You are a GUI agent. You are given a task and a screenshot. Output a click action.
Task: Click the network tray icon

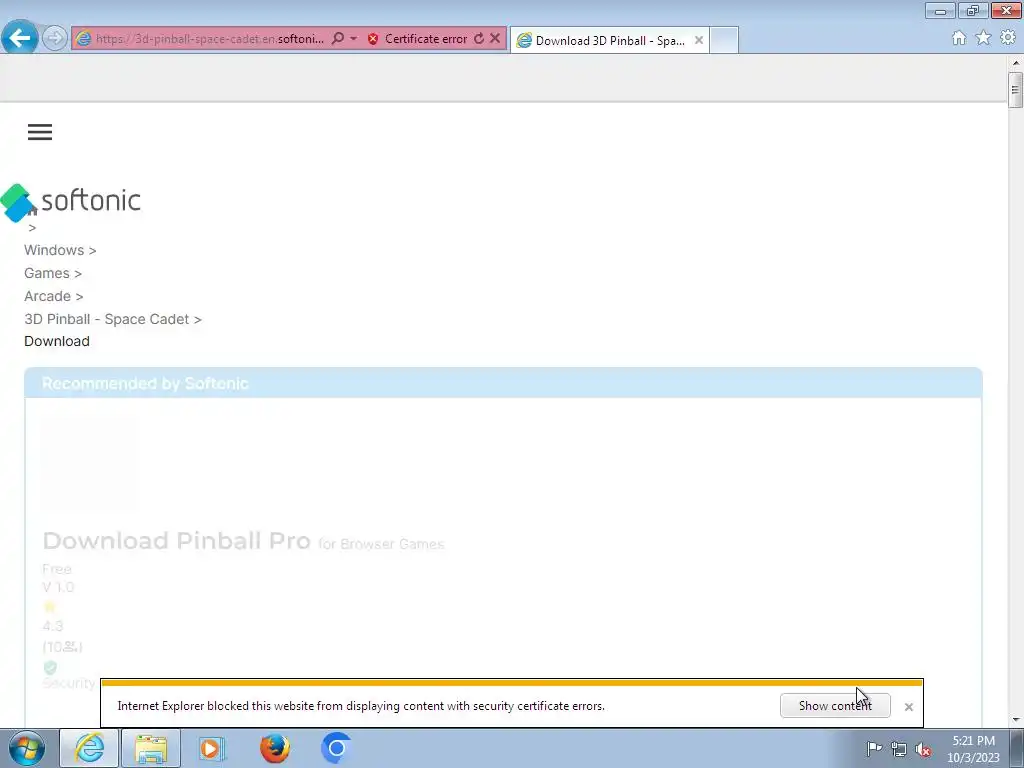pos(899,749)
